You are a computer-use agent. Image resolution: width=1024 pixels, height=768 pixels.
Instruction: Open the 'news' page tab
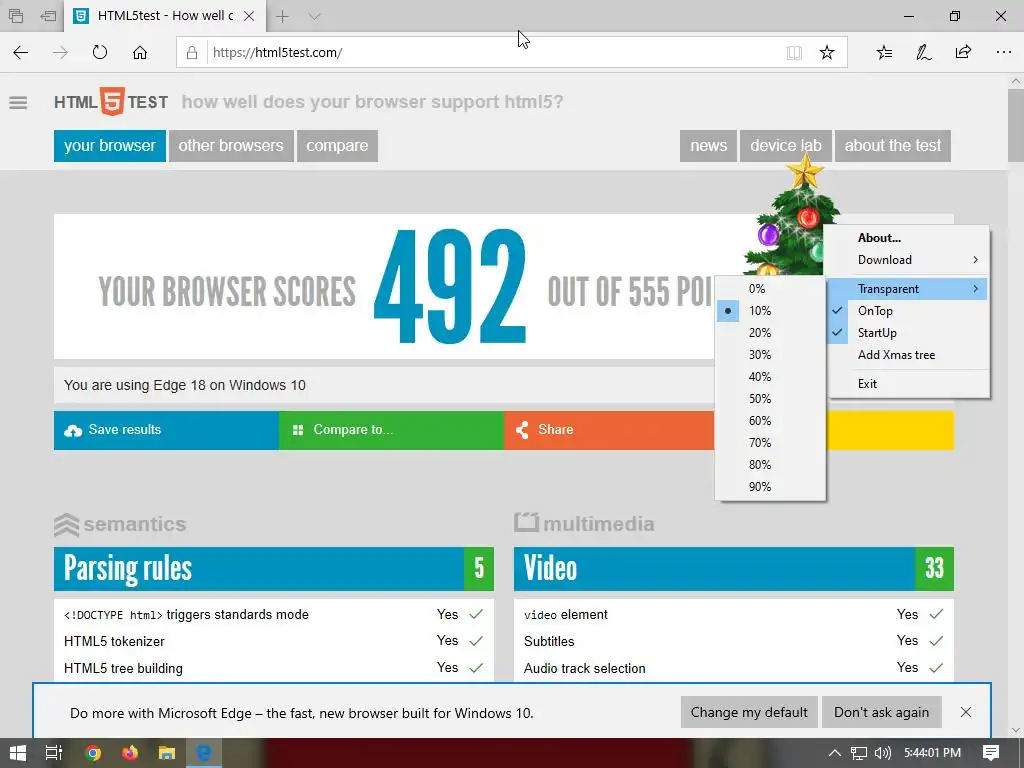(x=709, y=146)
